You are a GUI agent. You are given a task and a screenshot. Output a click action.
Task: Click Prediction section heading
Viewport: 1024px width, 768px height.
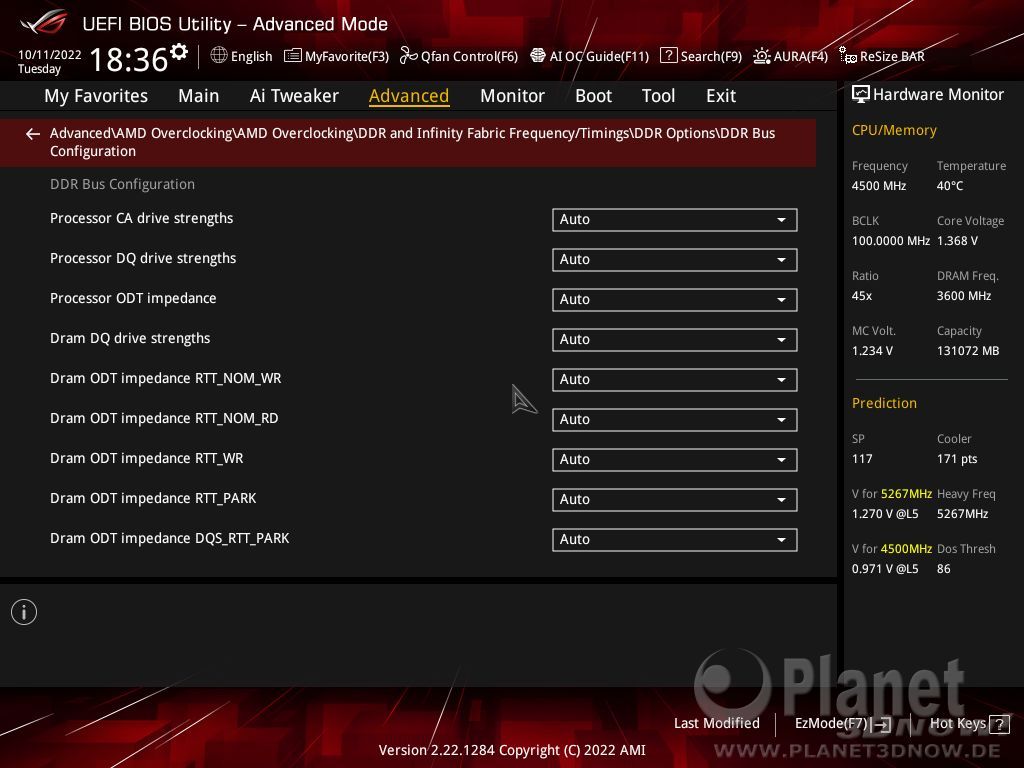(x=884, y=403)
